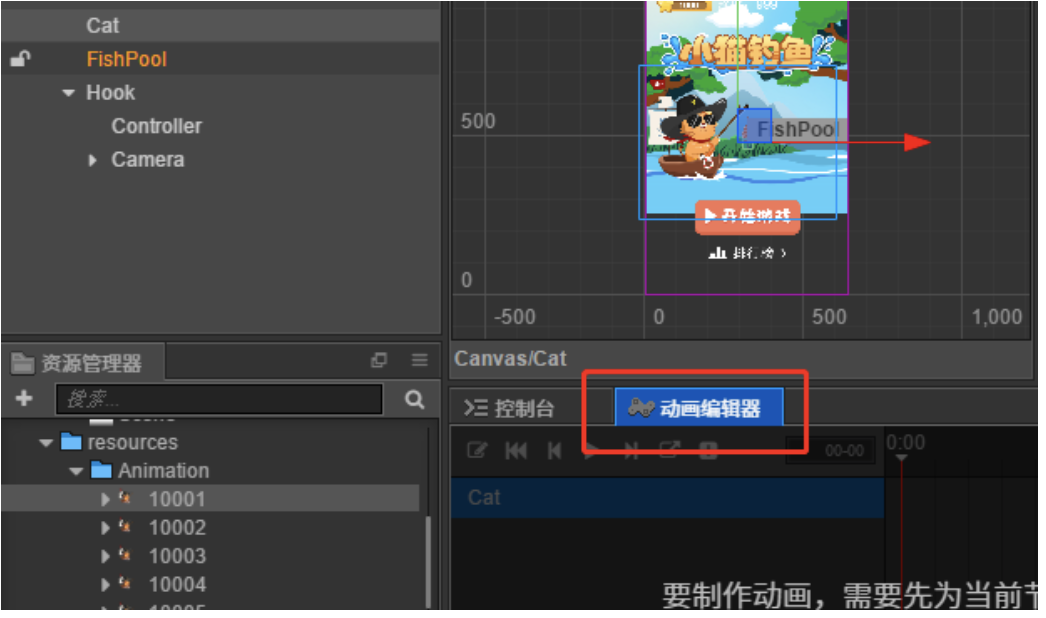
Task: Click the resources folder icon
Action: (x=71, y=442)
